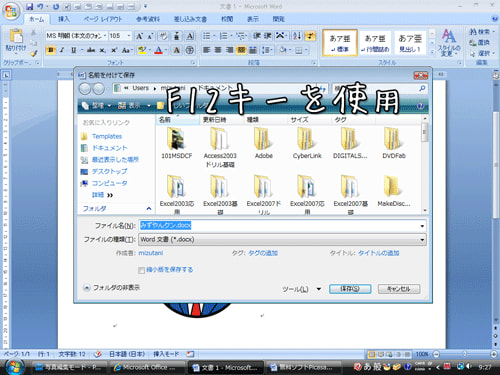
Task: Click the Bullets list icon
Action: (207, 36)
